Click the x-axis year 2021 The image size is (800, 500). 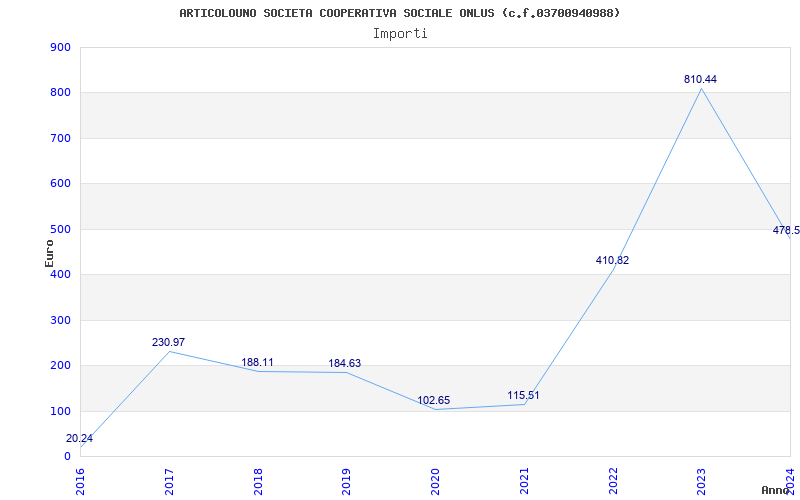click(x=524, y=482)
